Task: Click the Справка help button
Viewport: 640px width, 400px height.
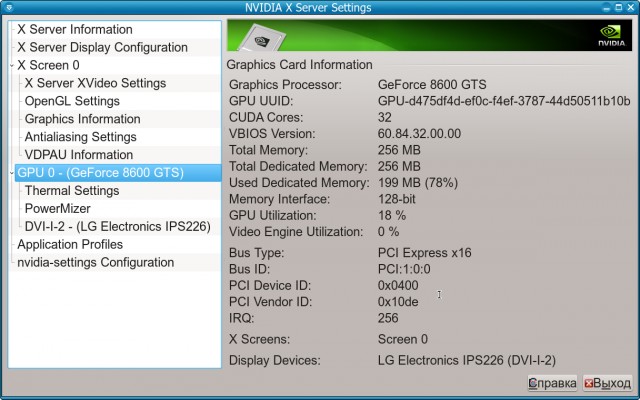Action: [552, 383]
